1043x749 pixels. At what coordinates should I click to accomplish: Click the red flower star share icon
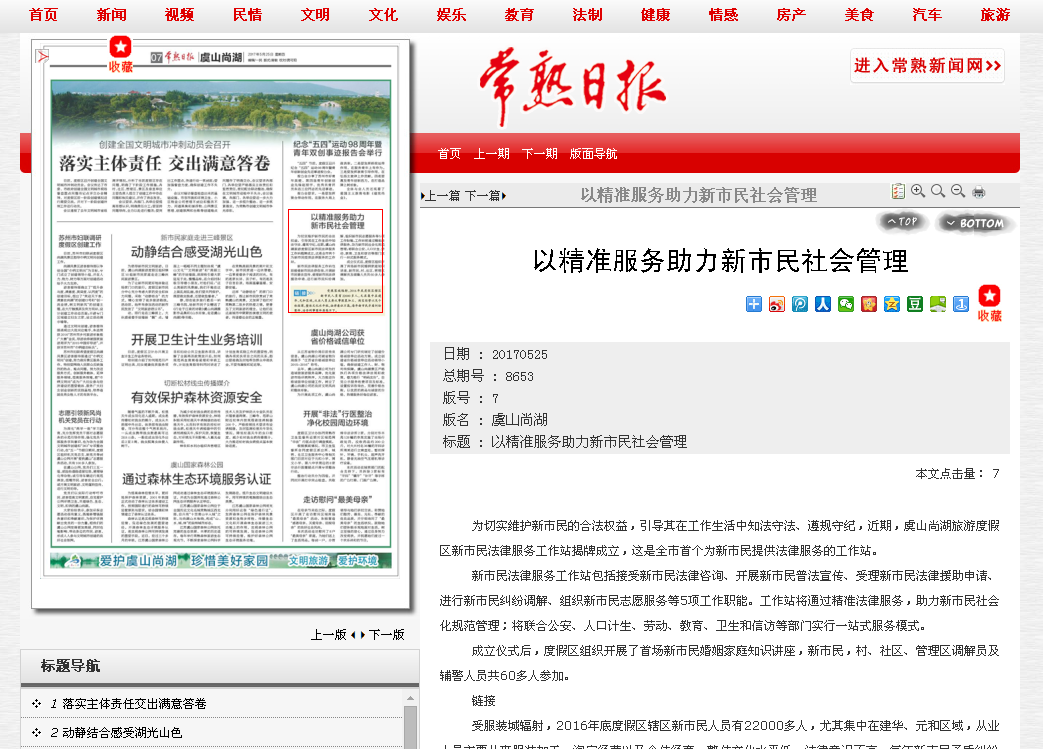tap(869, 304)
